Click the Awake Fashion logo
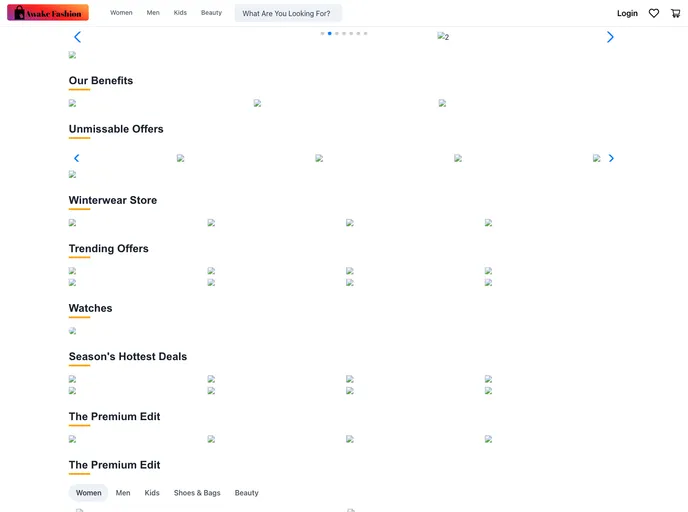Viewport: 688px width, 512px height. tap(48, 13)
